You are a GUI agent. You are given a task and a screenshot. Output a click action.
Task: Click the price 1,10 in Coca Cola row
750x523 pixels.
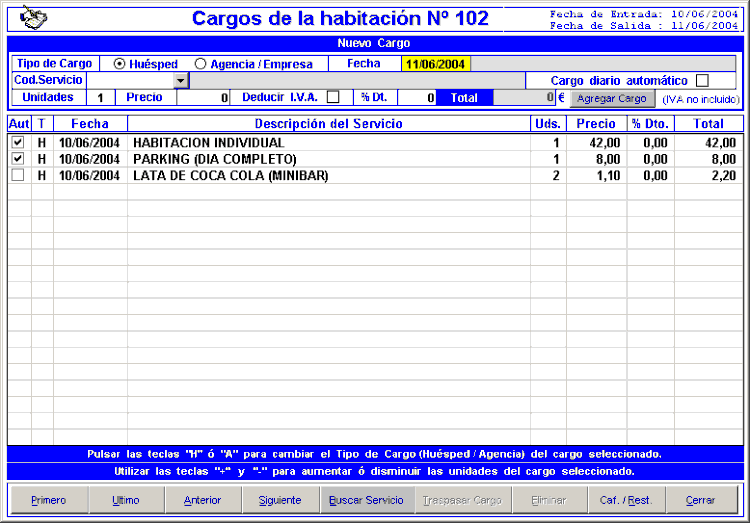pos(608,176)
